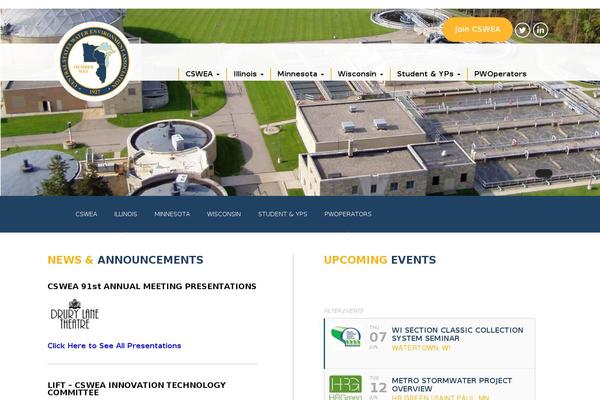Open Metro Stormwater Project Overview event
Image resolution: width=600 pixels, height=400 pixels.
tap(452, 384)
